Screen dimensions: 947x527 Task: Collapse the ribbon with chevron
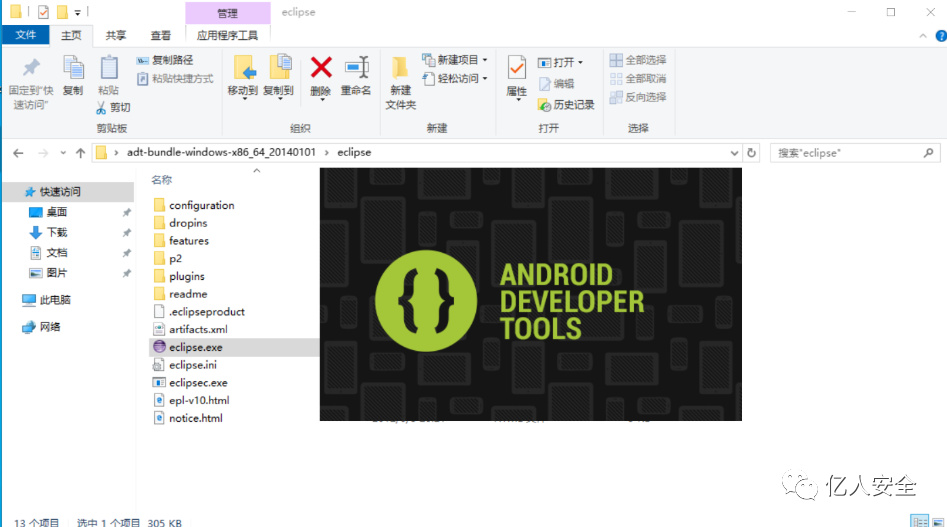click(923, 36)
